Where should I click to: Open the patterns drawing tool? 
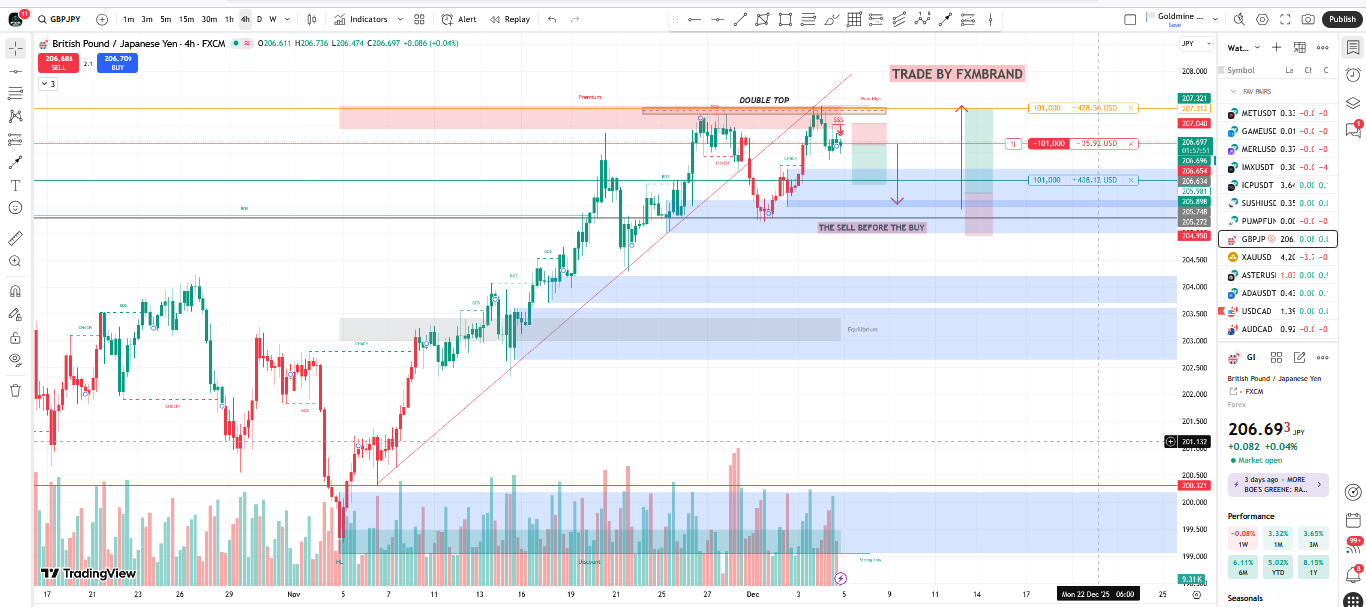(x=15, y=117)
